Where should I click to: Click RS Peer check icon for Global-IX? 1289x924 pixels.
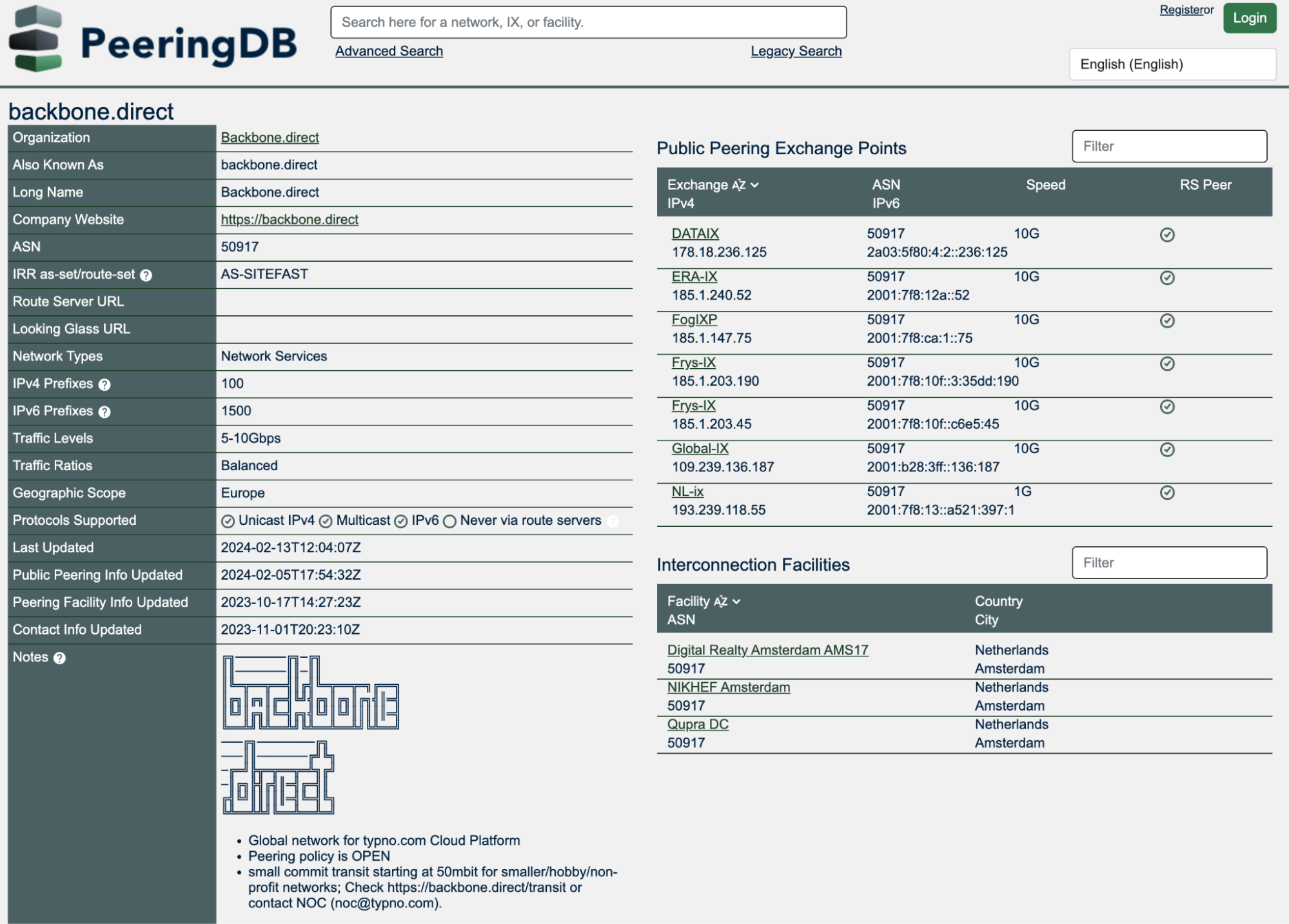point(1167,449)
